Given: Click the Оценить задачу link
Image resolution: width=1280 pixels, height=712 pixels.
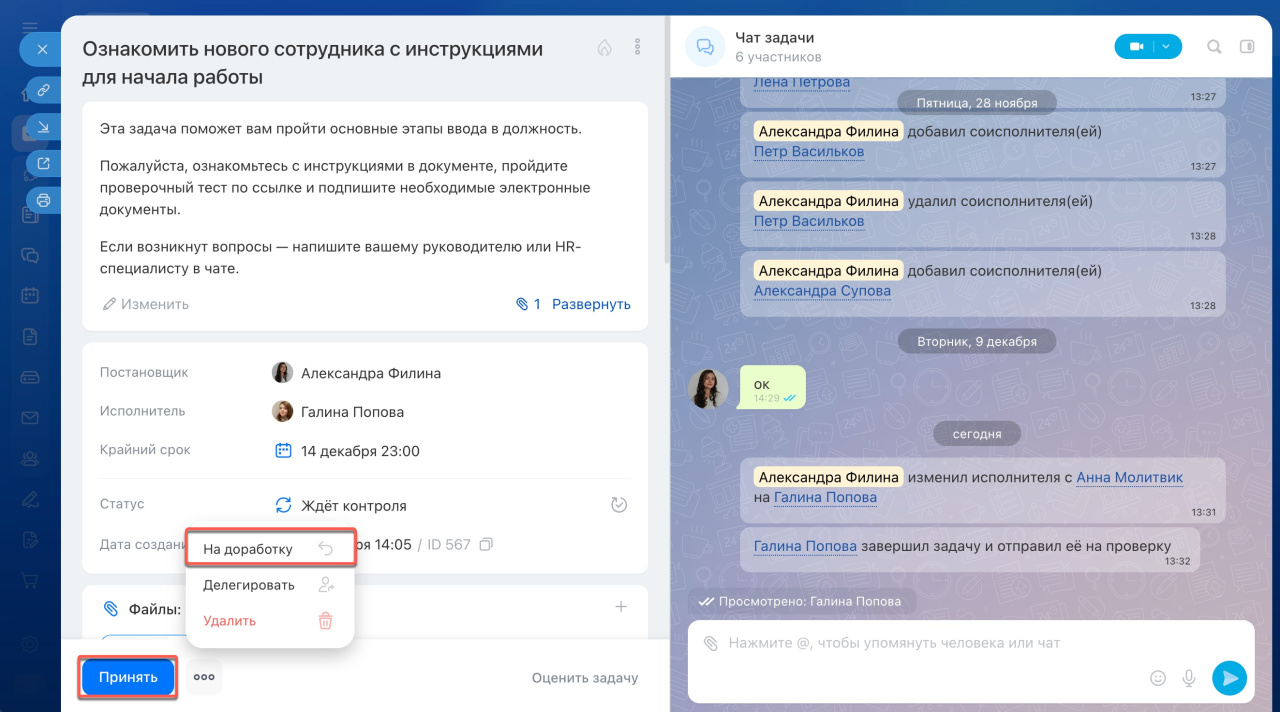Looking at the screenshot, I should click(x=584, y=678).
